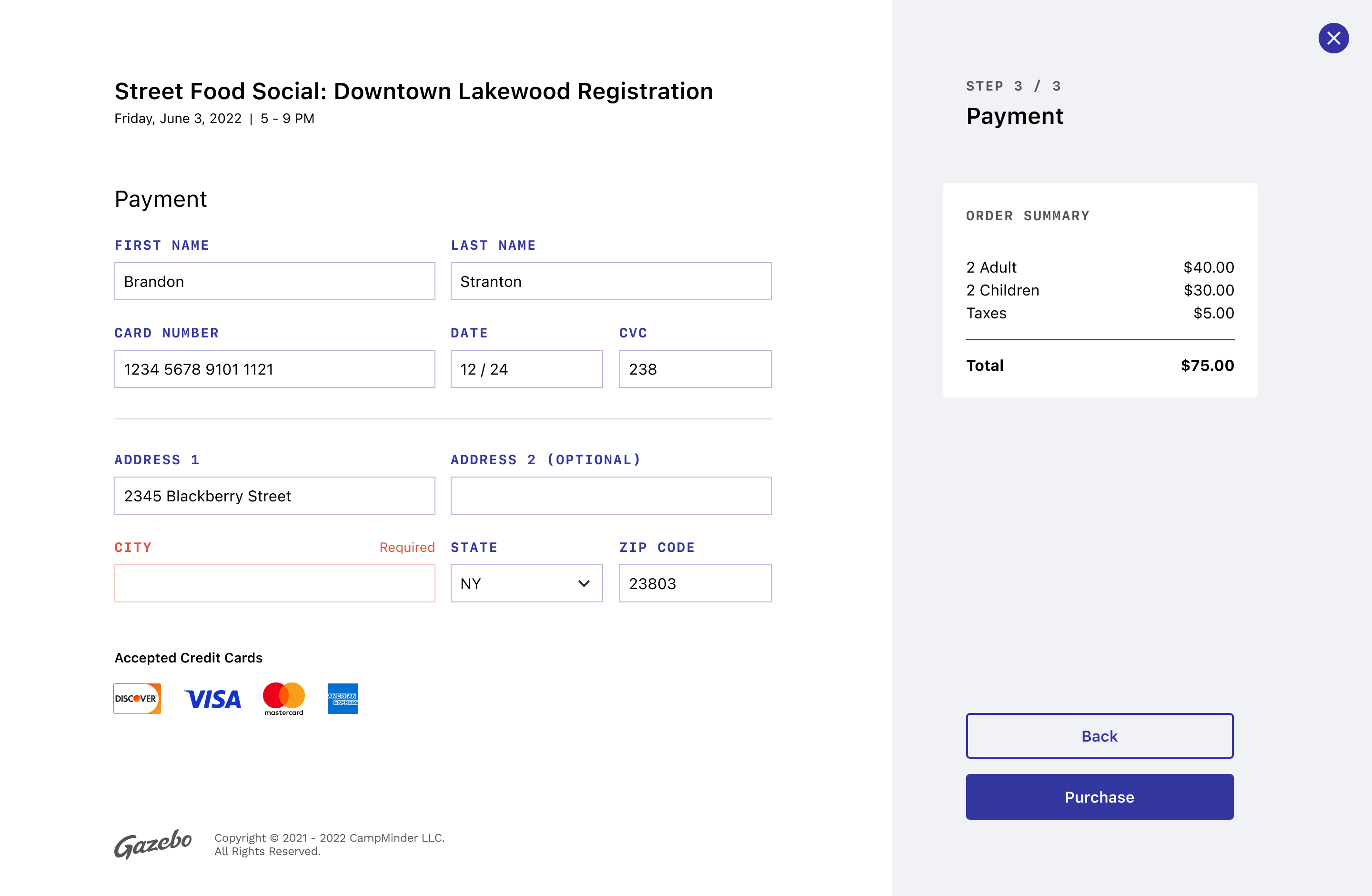This screenshot has width=1372, height=896.
Task: Click into the Card Number field
Action: 274,369
